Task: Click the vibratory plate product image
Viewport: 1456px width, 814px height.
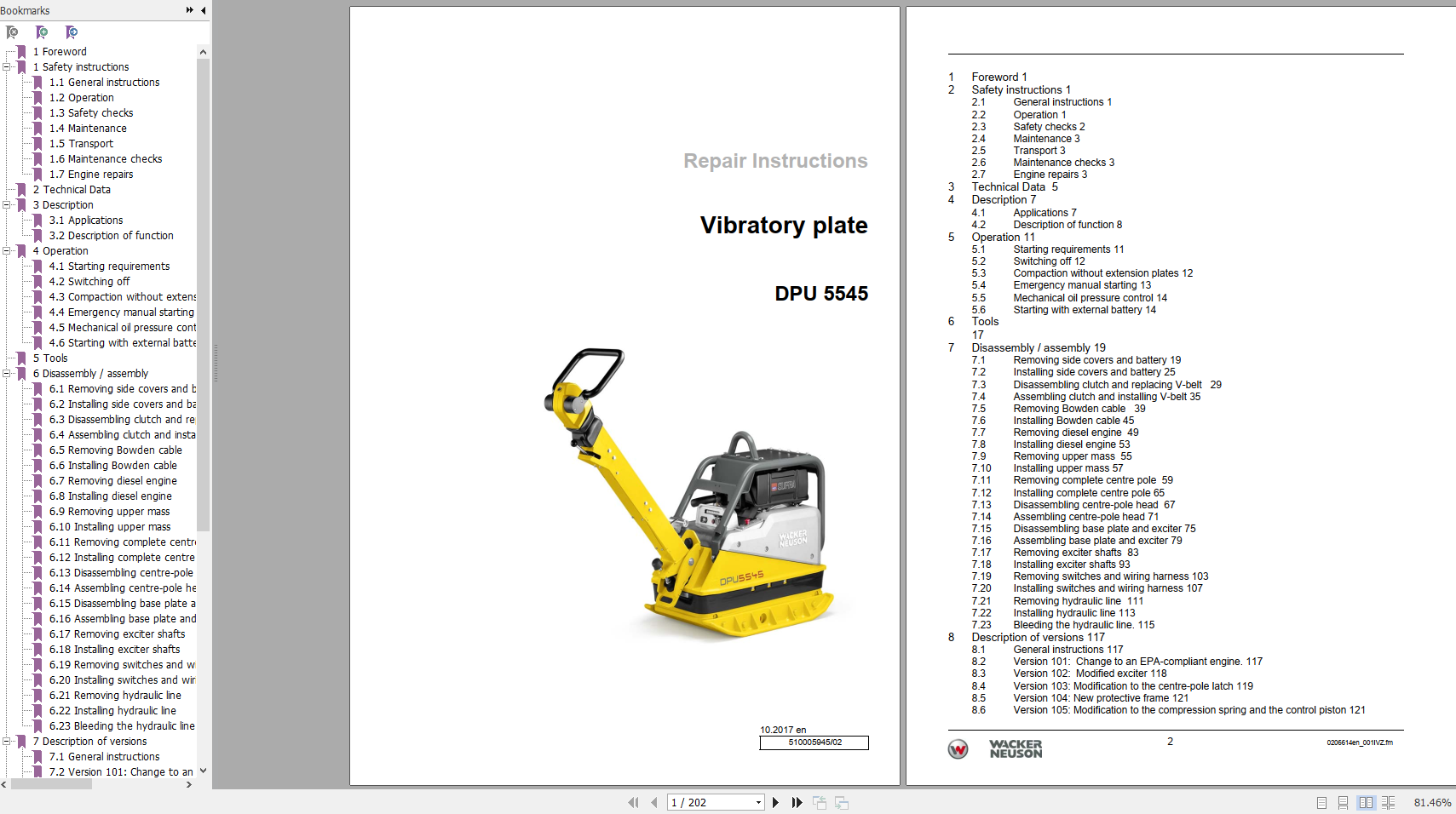Action: point(689,492)
